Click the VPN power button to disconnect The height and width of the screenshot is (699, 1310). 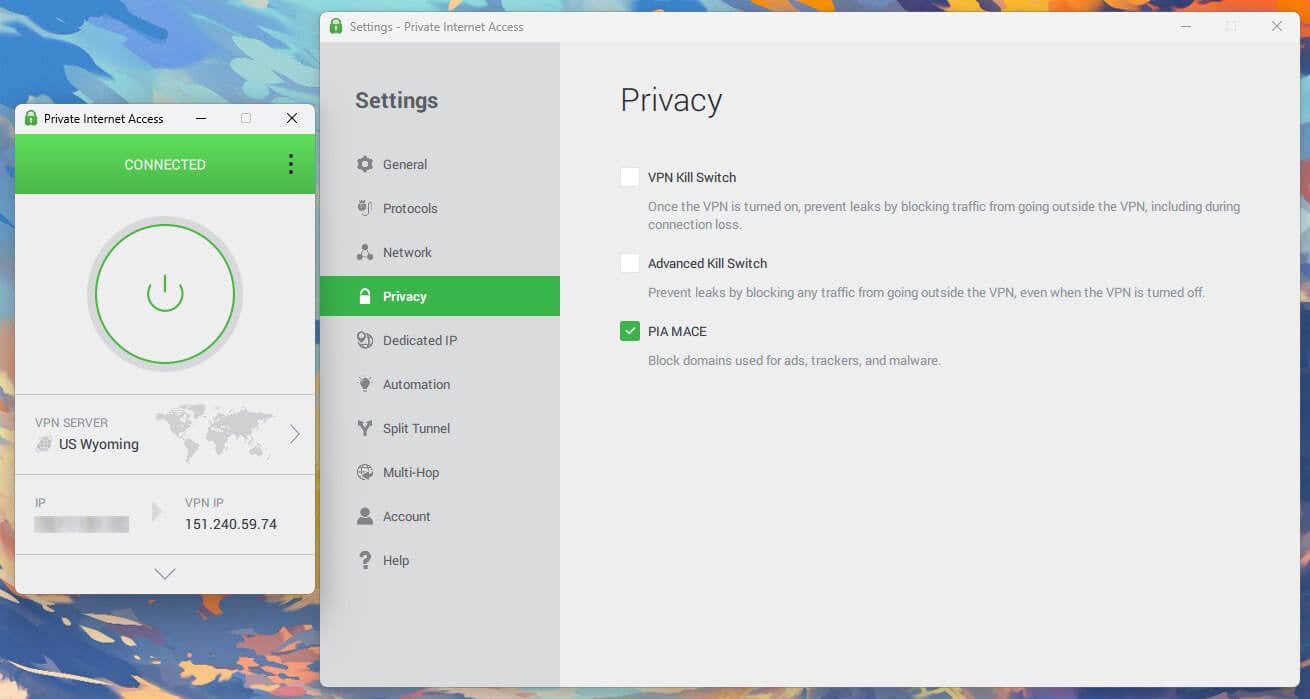coord(165,294)
